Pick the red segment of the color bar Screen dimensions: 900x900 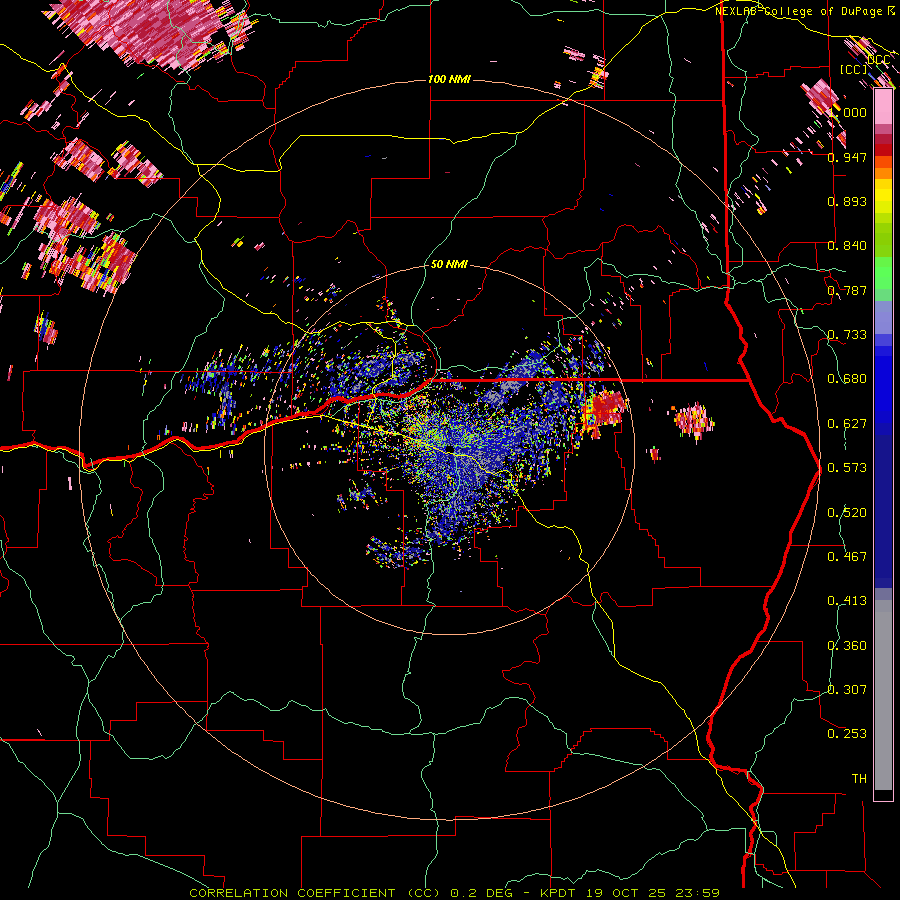tap(883, 150)
